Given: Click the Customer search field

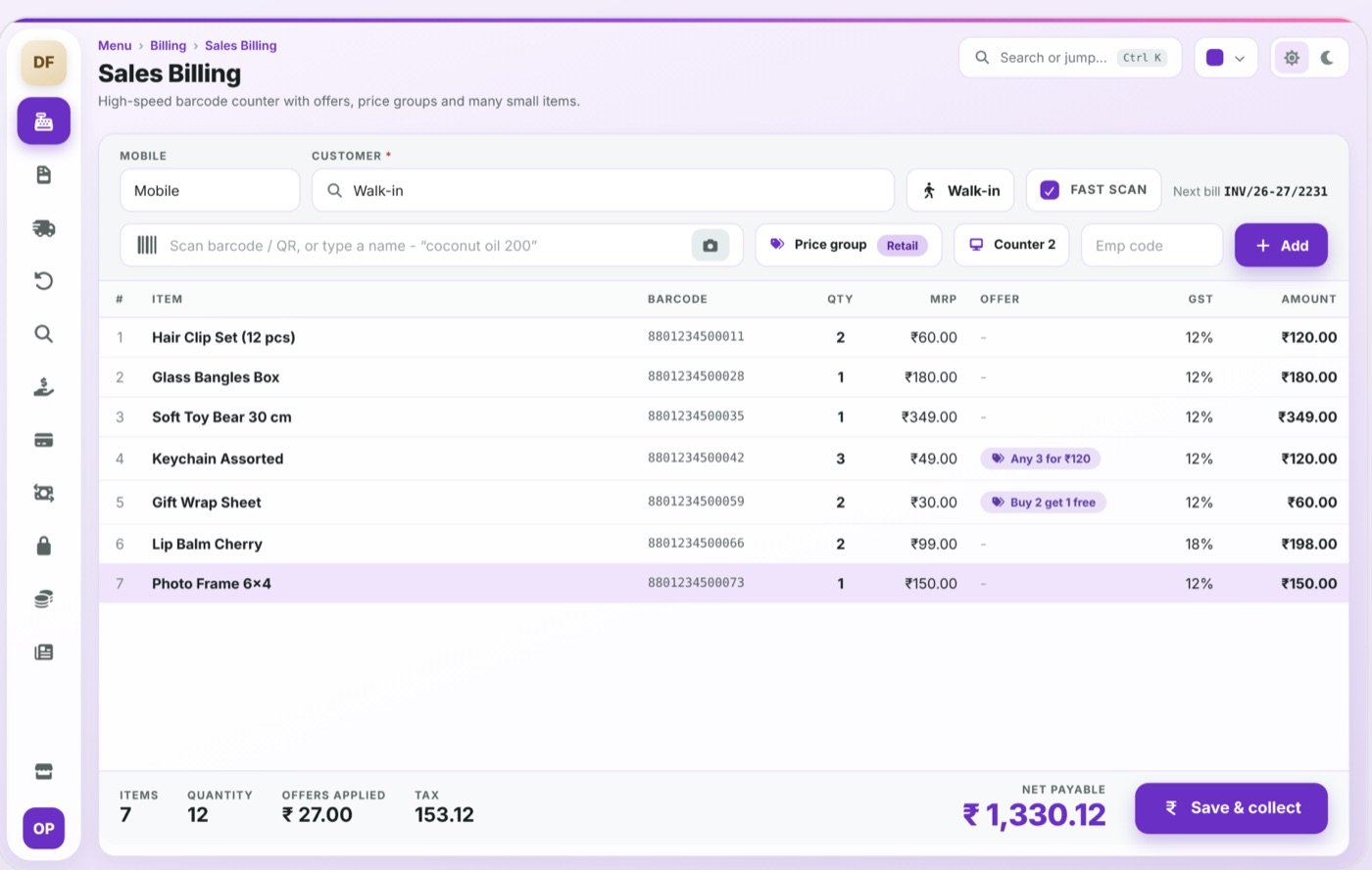Looking at the screenshot, I should coord(603,190).
